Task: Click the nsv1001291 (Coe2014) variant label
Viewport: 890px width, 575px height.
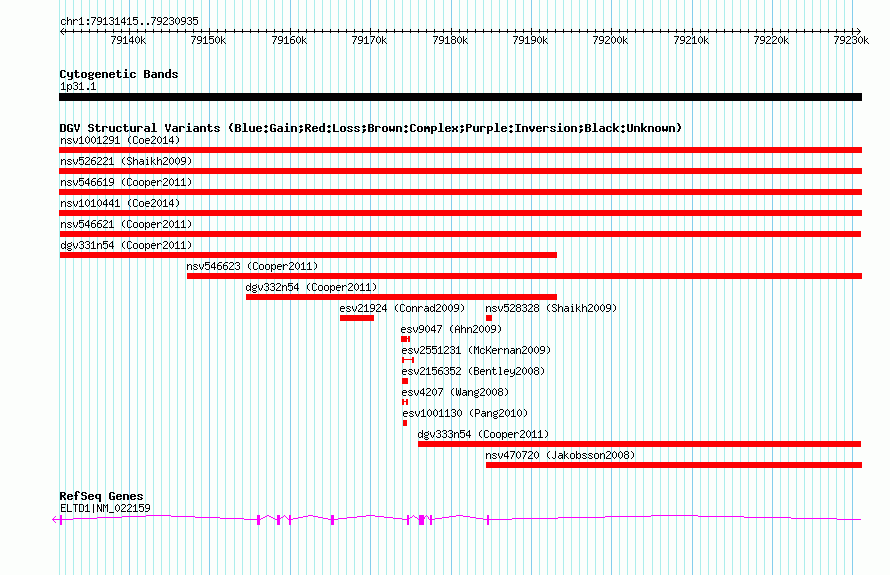Action: [106, 140]
